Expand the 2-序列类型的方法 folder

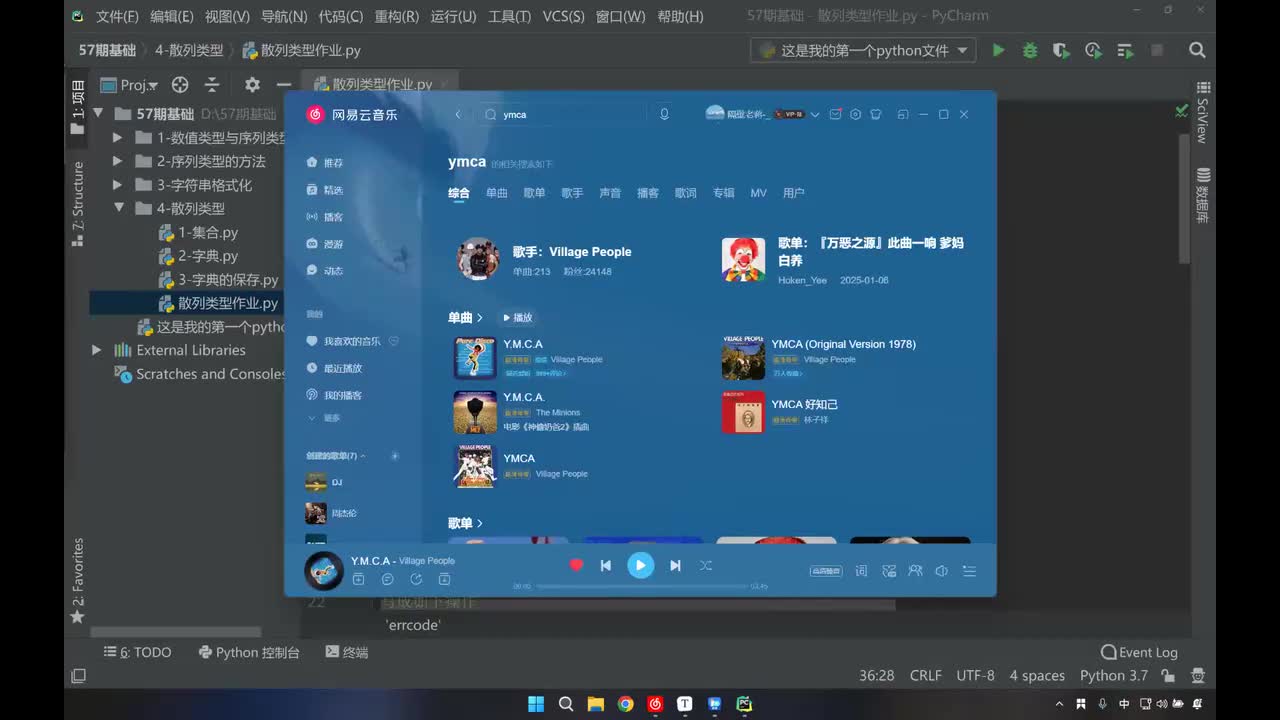point(118,161)
